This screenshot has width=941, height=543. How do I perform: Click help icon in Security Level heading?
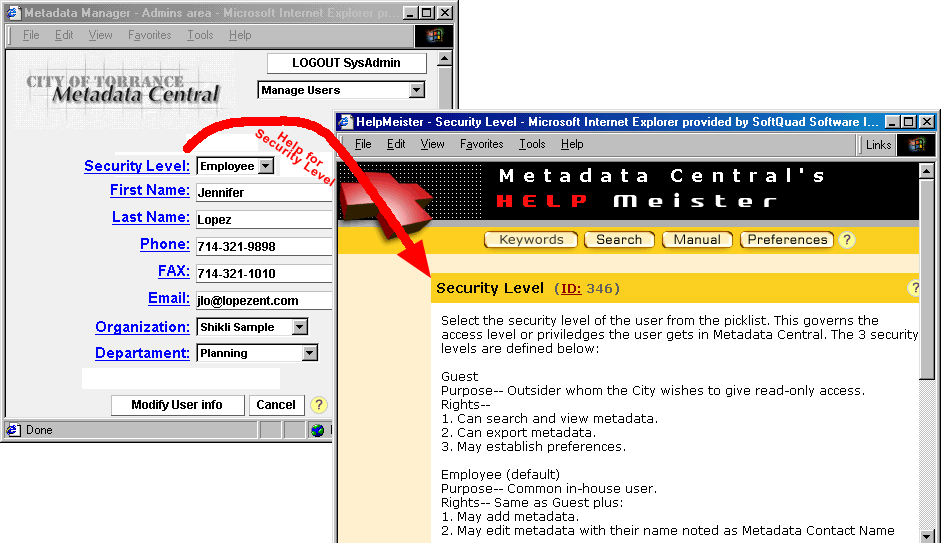(x=913, y=288)
